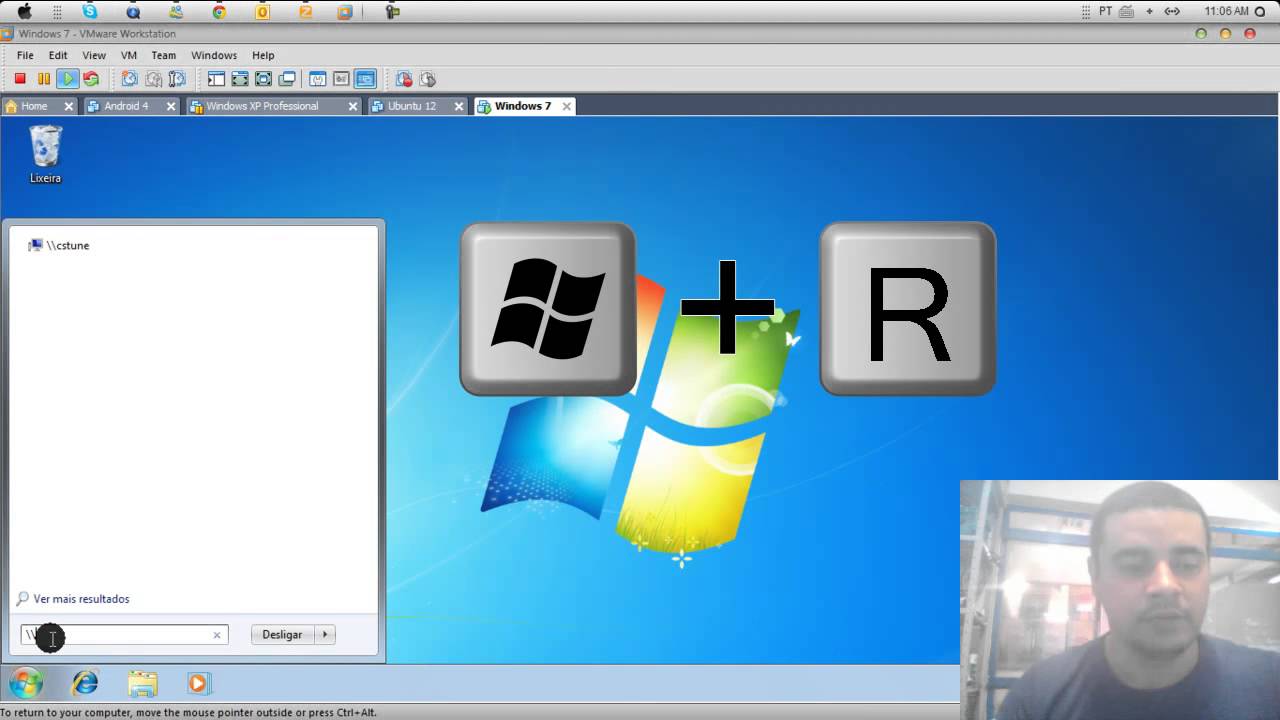The image size is (1280, 720).
Task: Click the replay toolbar icon
Action: point(428,79)
